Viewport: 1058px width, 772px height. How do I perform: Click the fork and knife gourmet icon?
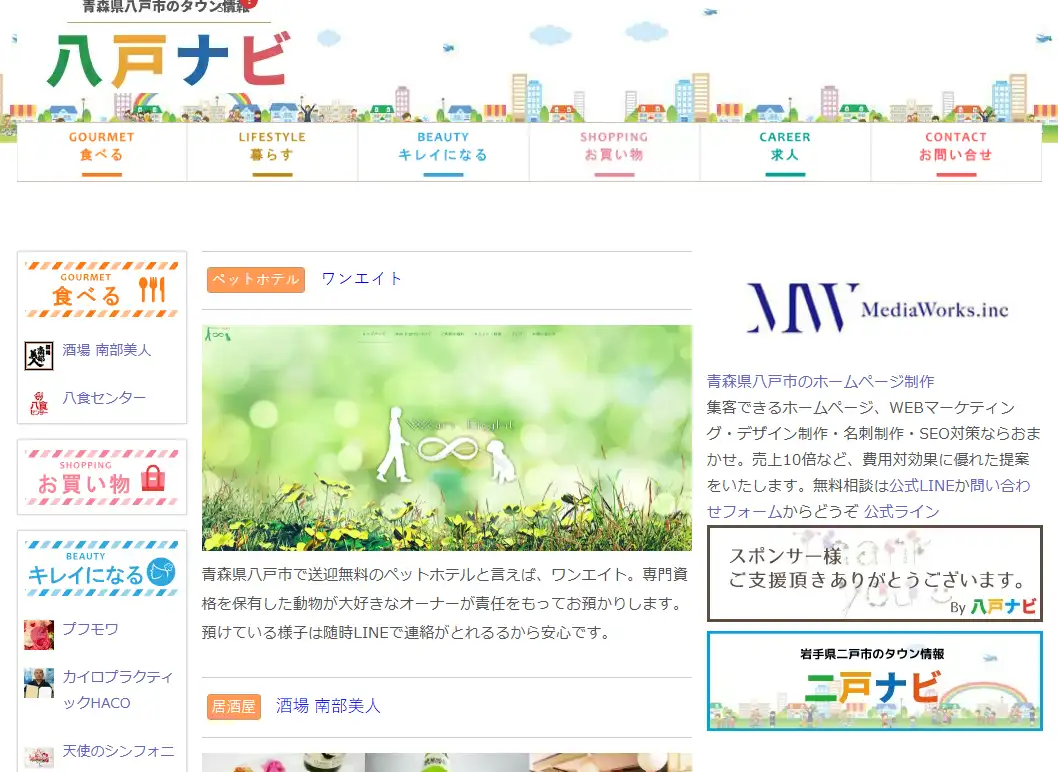click(152, 290)
